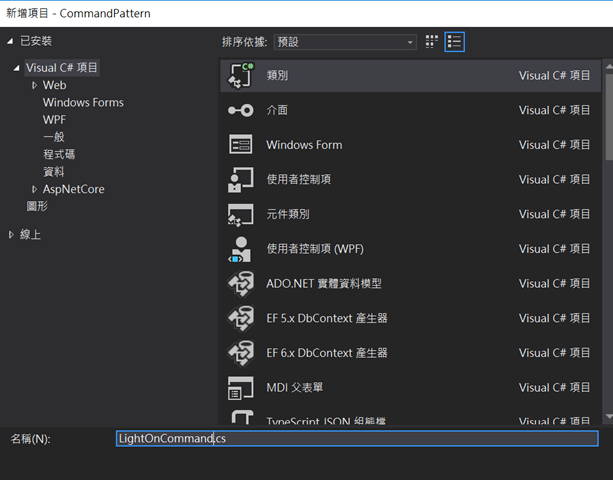Switch to medium icons list view
Viewport: 613px width, 480px height.
(454, 42)
